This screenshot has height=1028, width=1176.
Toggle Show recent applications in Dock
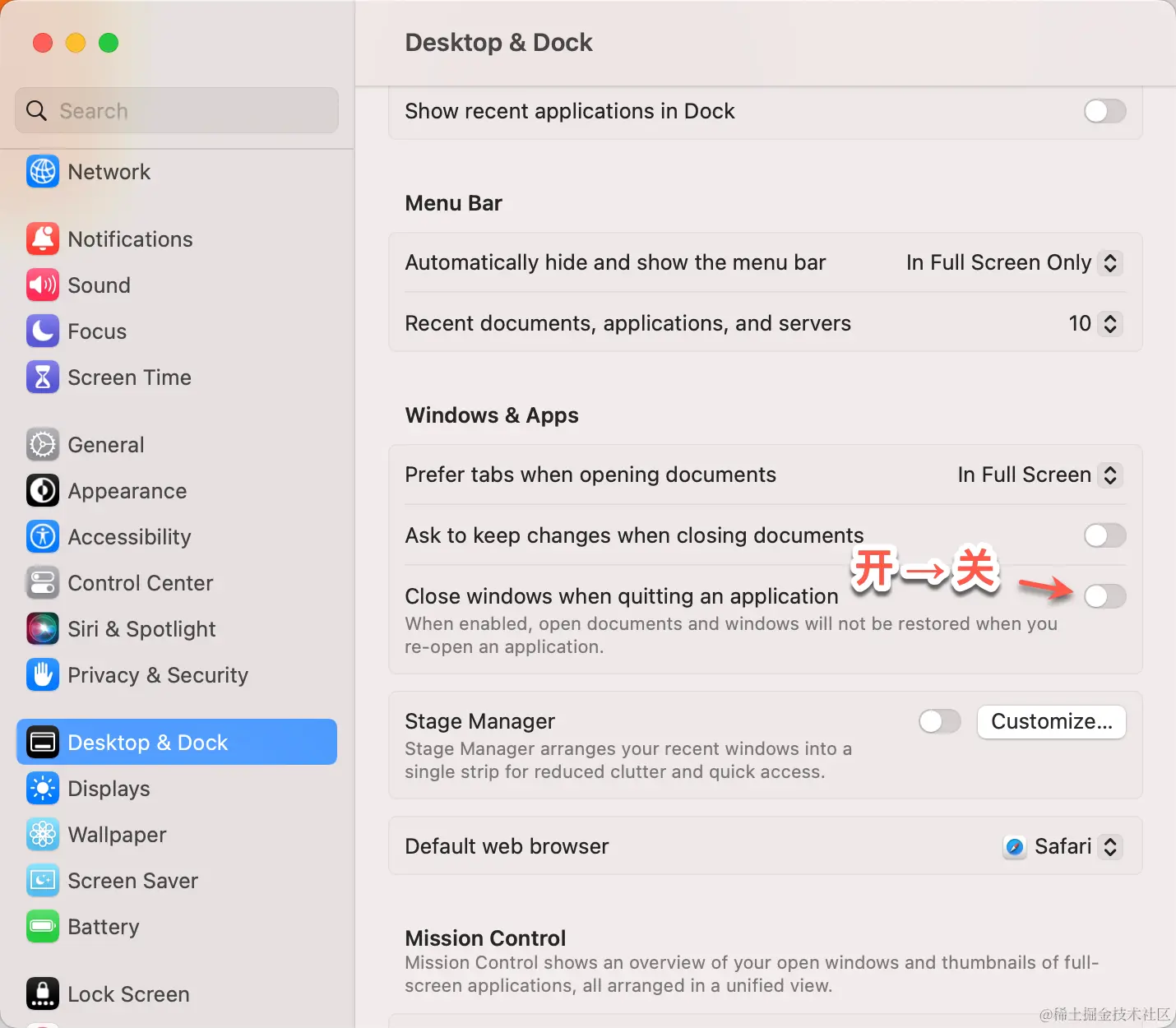coord(1104,111)
